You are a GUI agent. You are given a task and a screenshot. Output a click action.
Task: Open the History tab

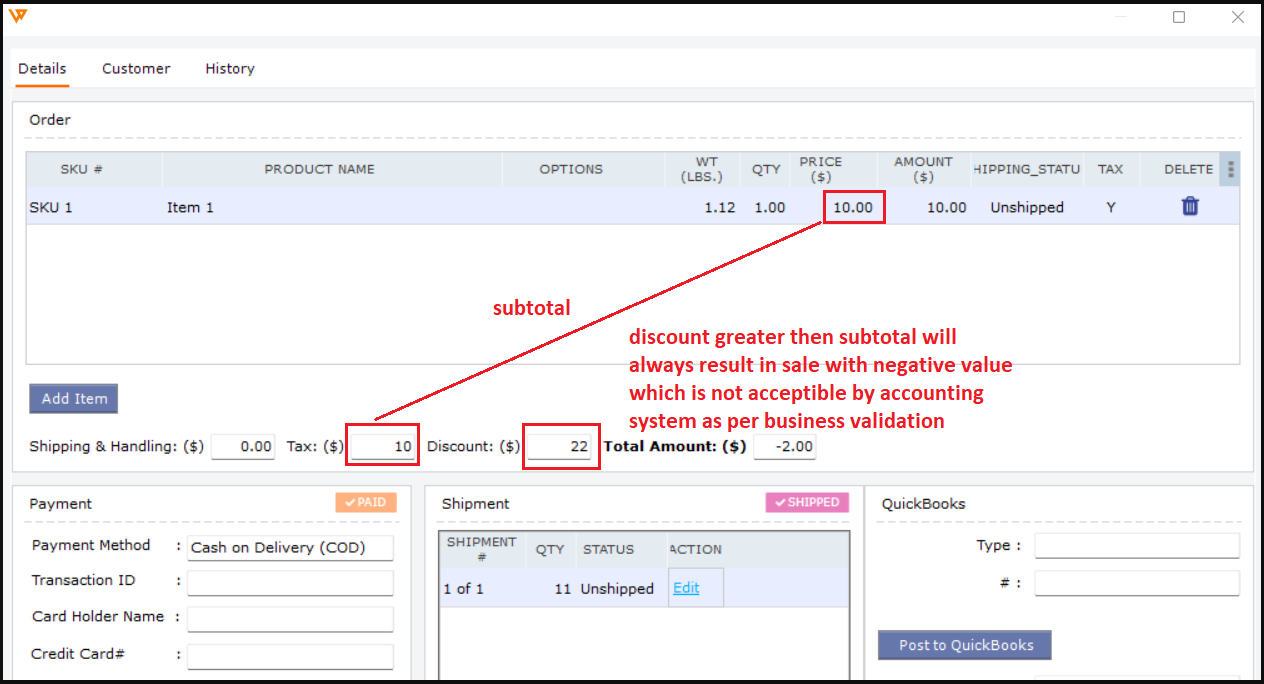point(230,69)
